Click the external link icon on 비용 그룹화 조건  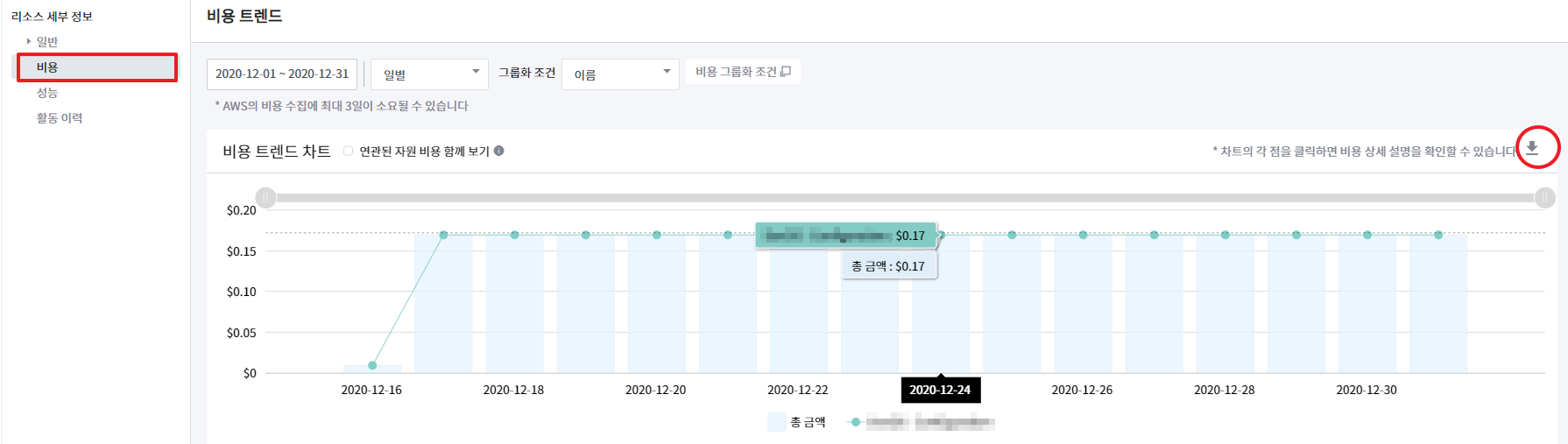[x=786, y=72]
